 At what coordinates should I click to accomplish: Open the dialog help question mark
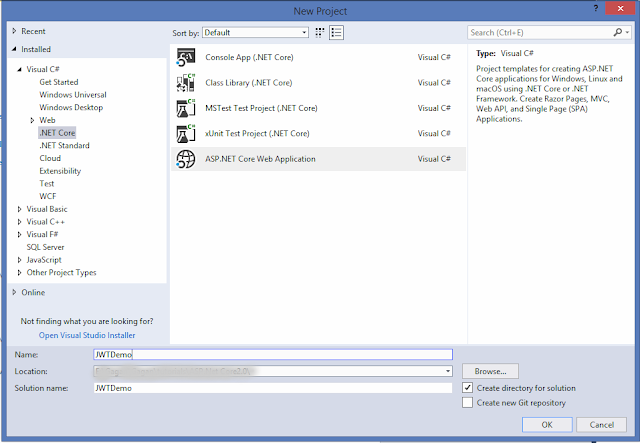[x=596, y=8]
